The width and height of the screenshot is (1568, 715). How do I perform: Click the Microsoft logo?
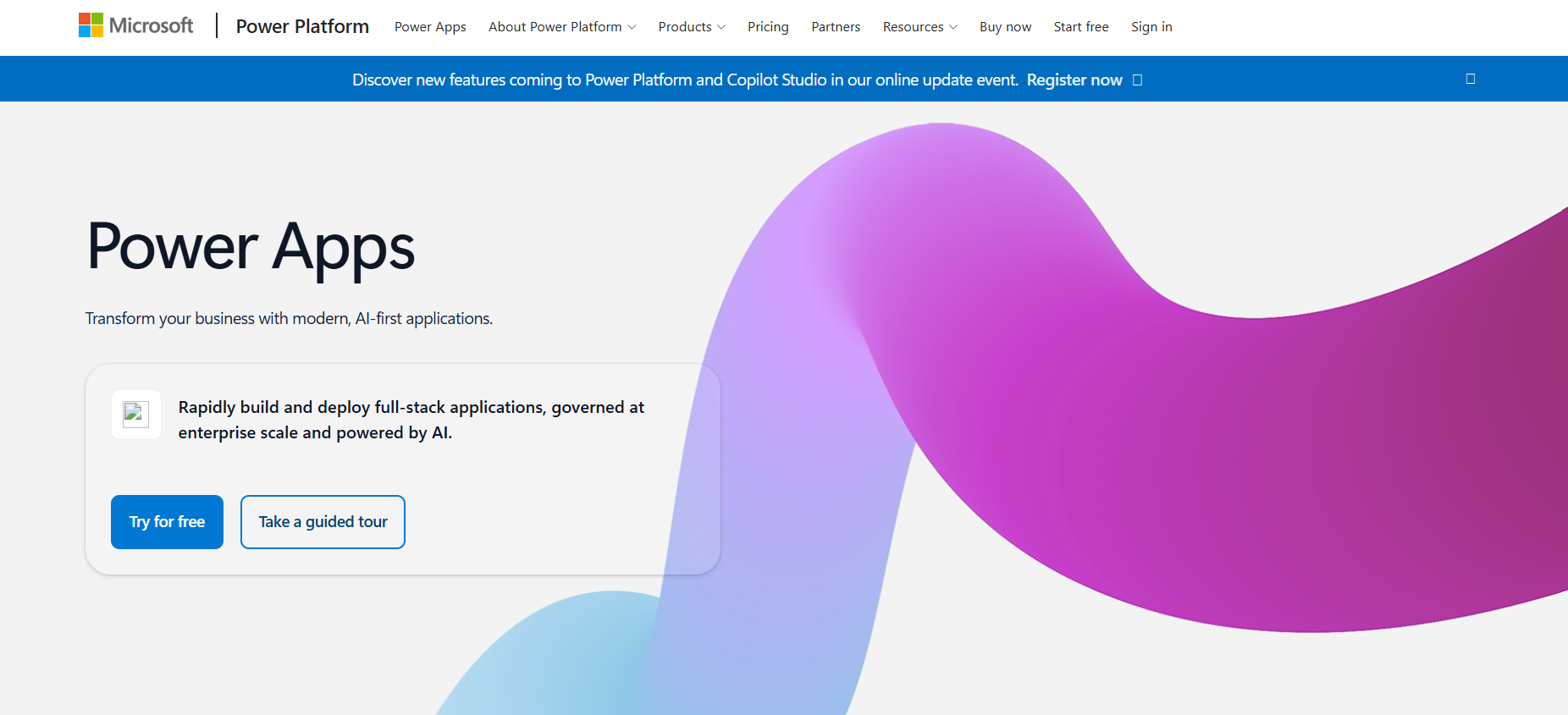[135, 25]
